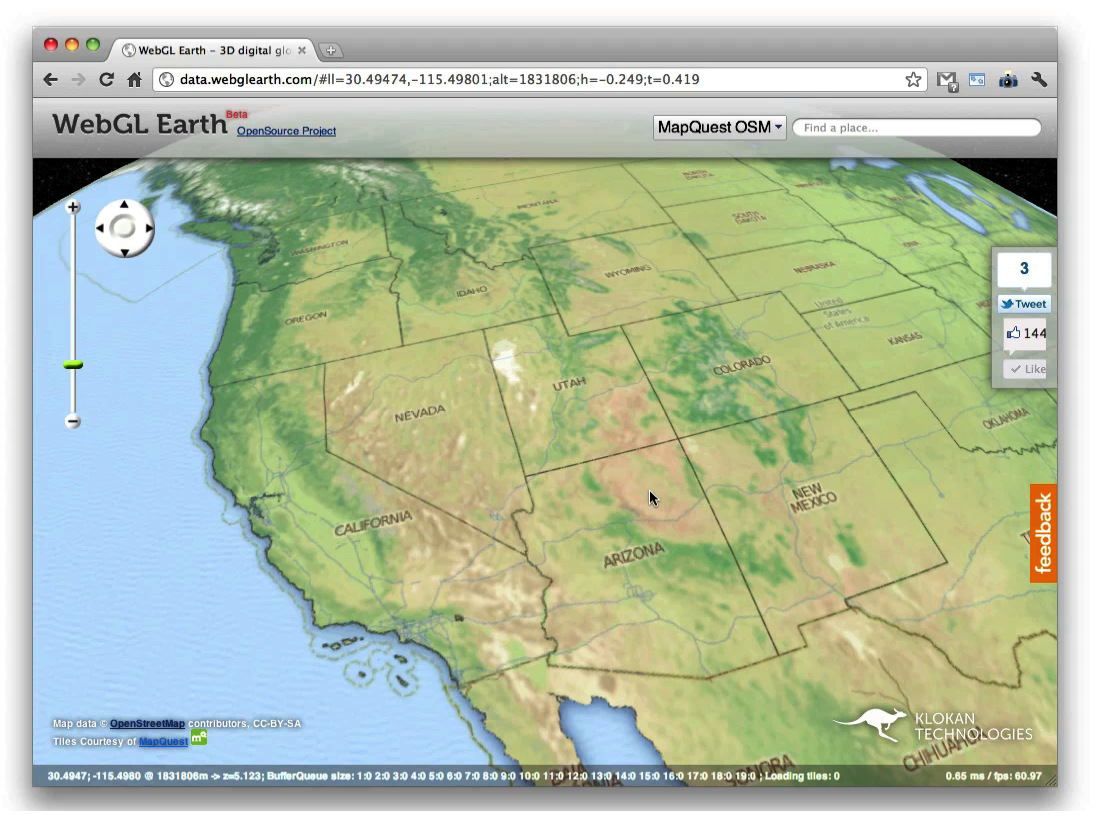Click the WebGL Earth logo title

tap(139, 124)
